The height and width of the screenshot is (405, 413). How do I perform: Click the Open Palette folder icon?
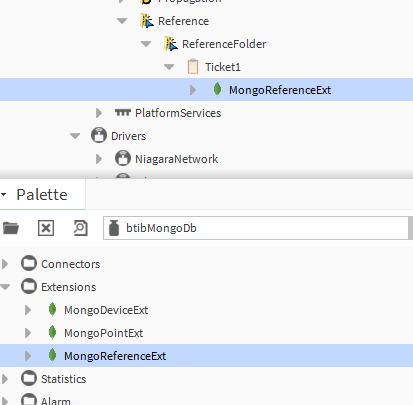[11, 228]
